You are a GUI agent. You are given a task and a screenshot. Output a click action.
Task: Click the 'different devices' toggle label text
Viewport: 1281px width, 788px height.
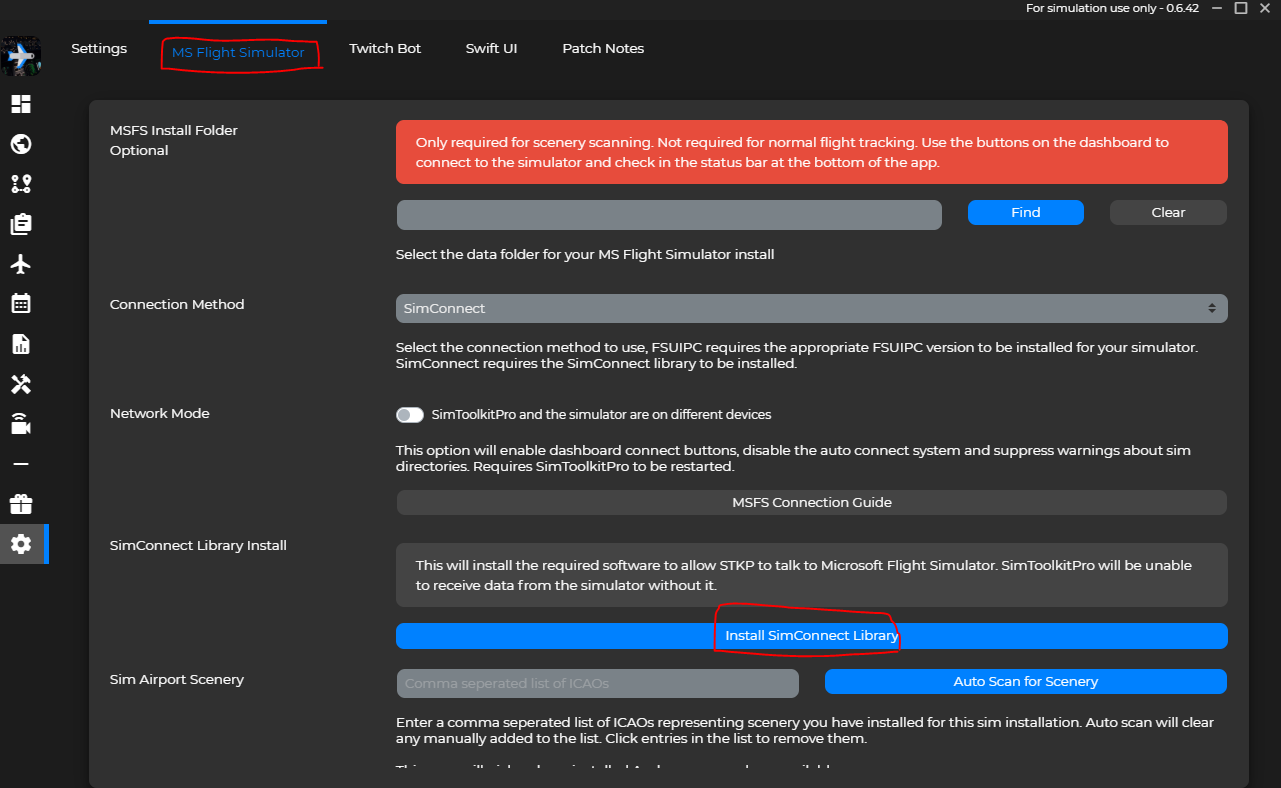(601, 414)
